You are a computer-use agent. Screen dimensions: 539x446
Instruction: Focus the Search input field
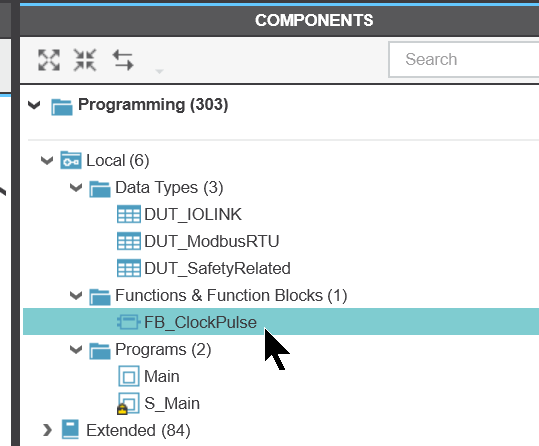click(464, 59)
